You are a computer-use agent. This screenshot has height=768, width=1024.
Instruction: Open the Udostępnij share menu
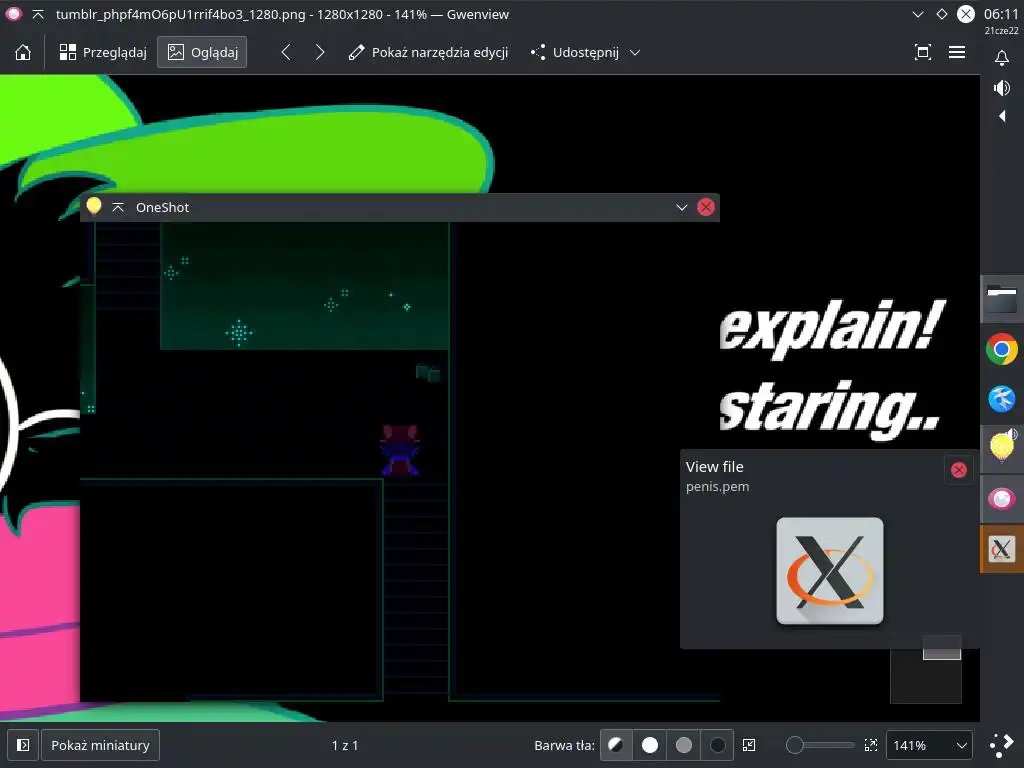[x=585, y=52]
